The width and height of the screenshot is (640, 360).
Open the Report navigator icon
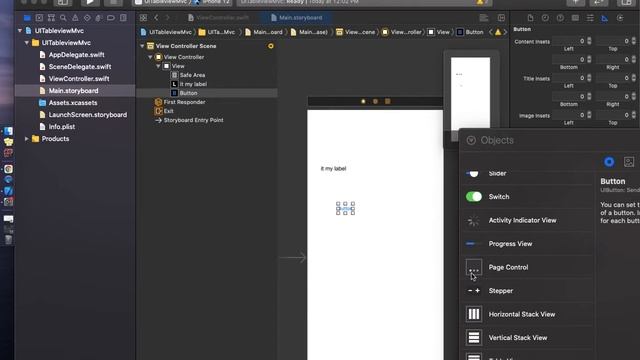coord(123,18)
